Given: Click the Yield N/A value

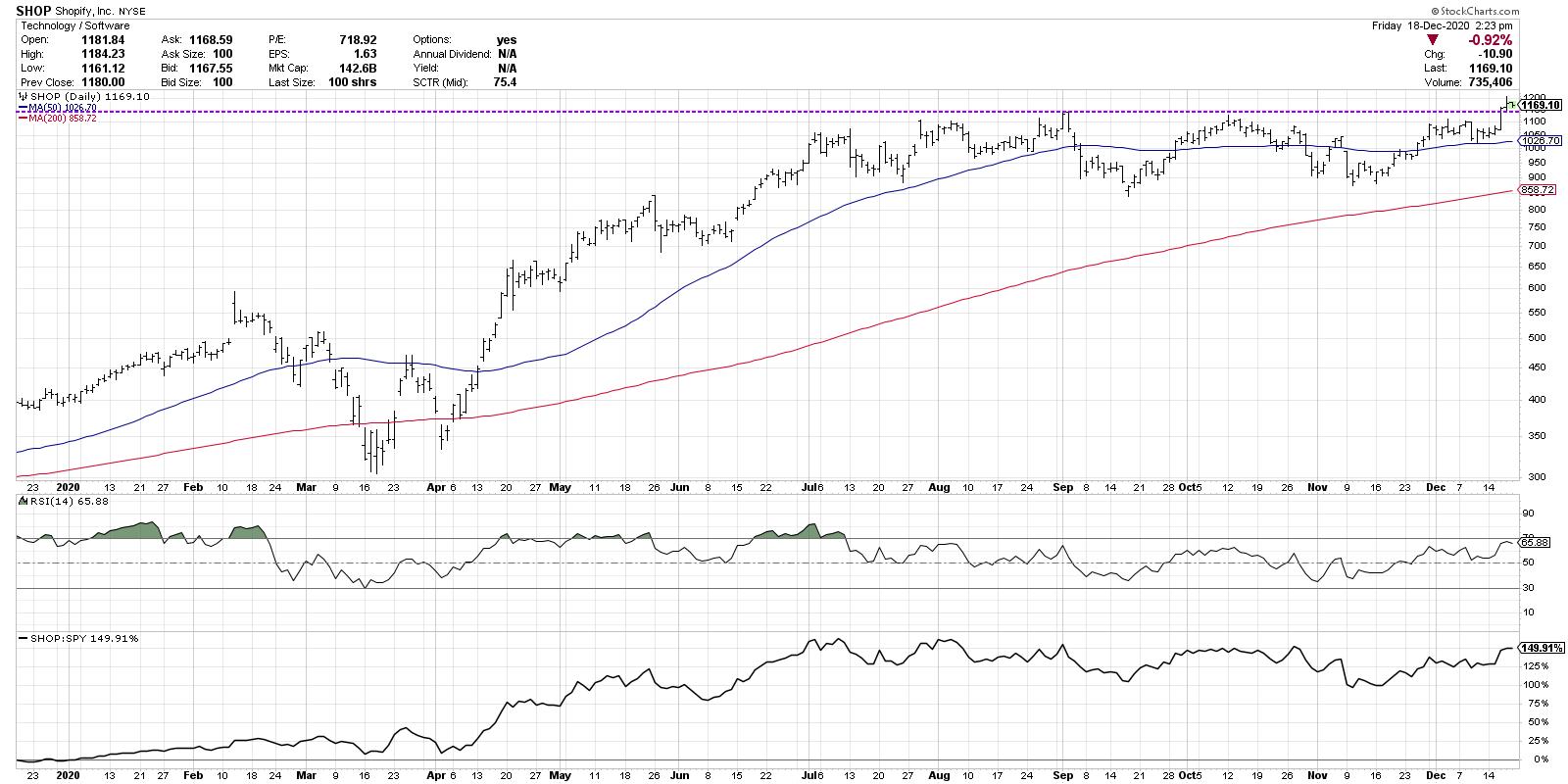Looking at the screenshot, I should (x=507, y=69).
